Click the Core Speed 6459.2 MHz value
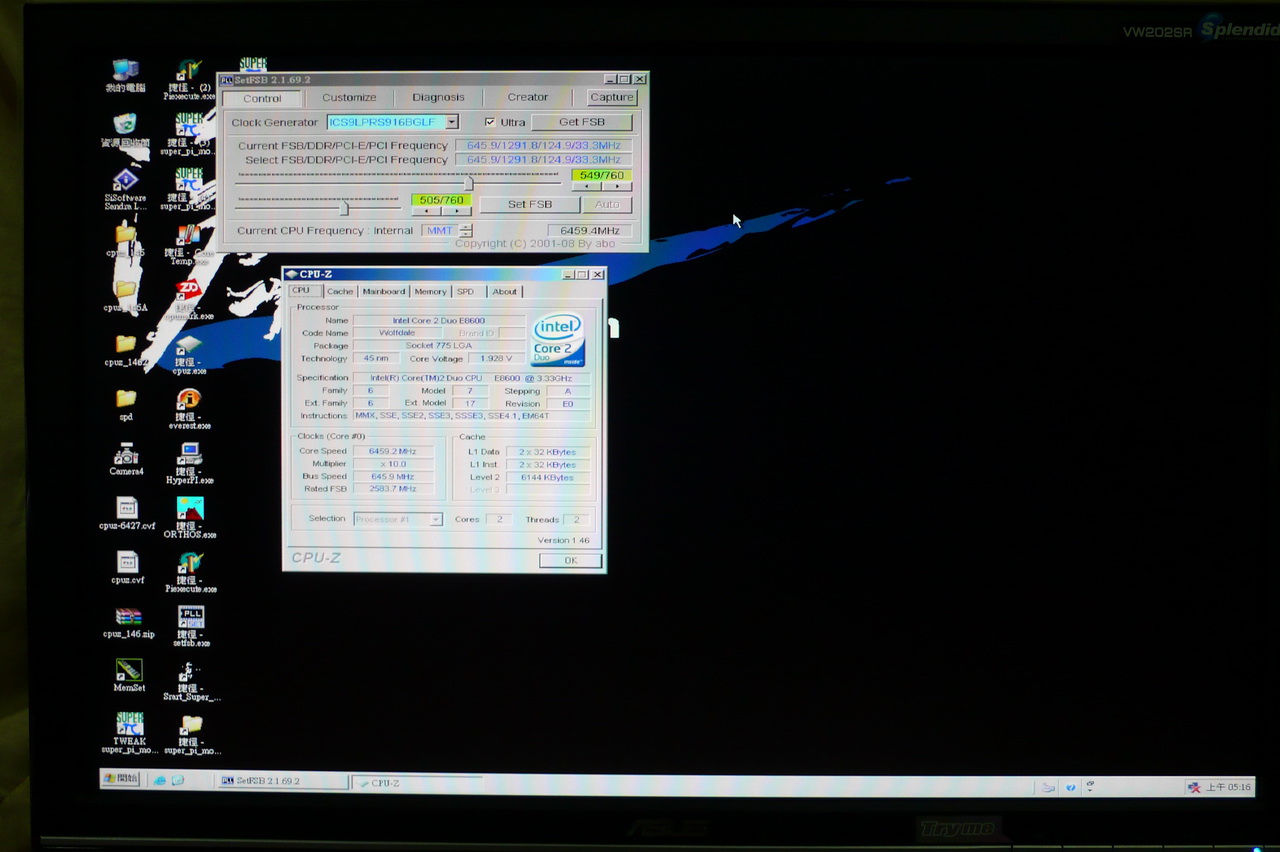Image resolution: width=1280 pixels, height=852 pixels. tap(392, 451)
